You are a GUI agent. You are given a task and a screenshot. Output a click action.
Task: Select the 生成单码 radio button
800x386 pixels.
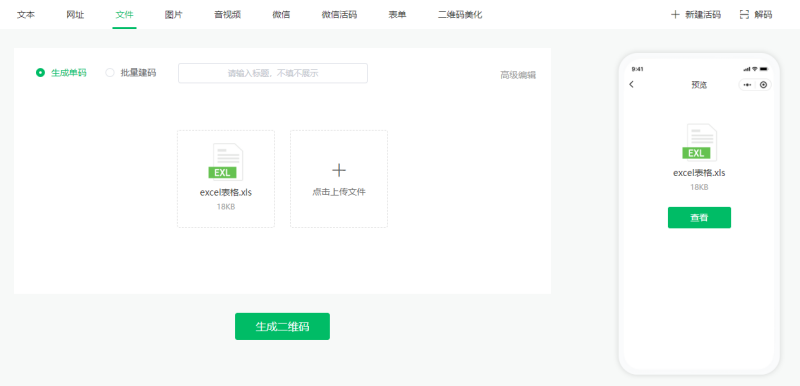point(40,73)
